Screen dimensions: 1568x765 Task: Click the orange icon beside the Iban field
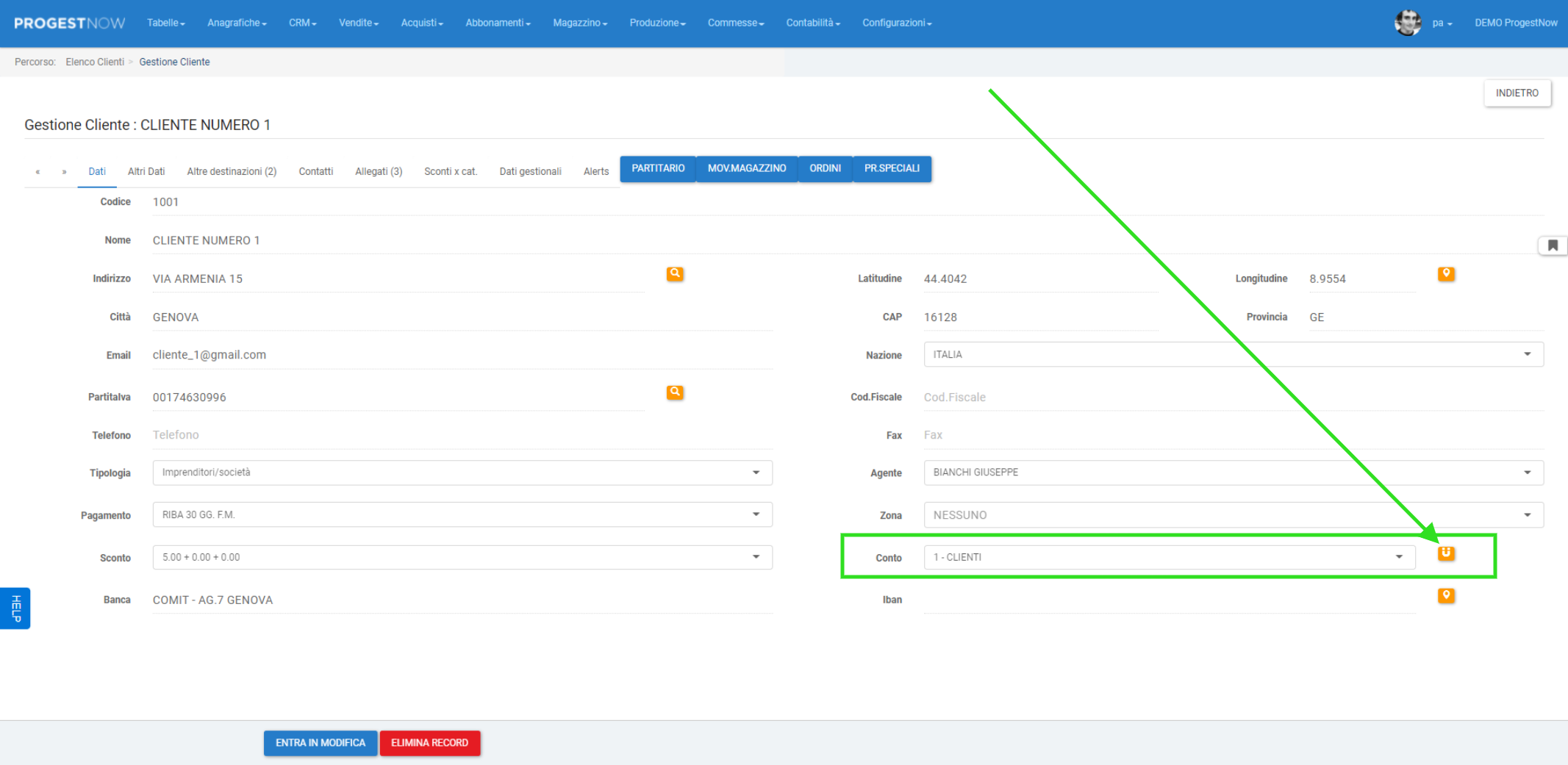coord(1445,596)
